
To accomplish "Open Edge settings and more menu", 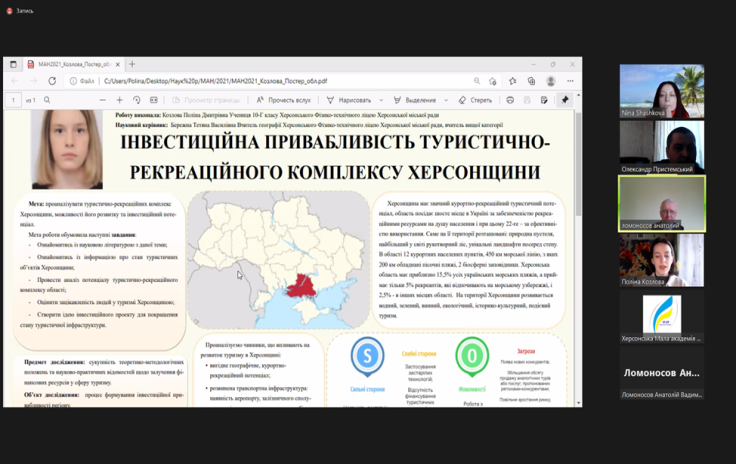I will point(570,81).
